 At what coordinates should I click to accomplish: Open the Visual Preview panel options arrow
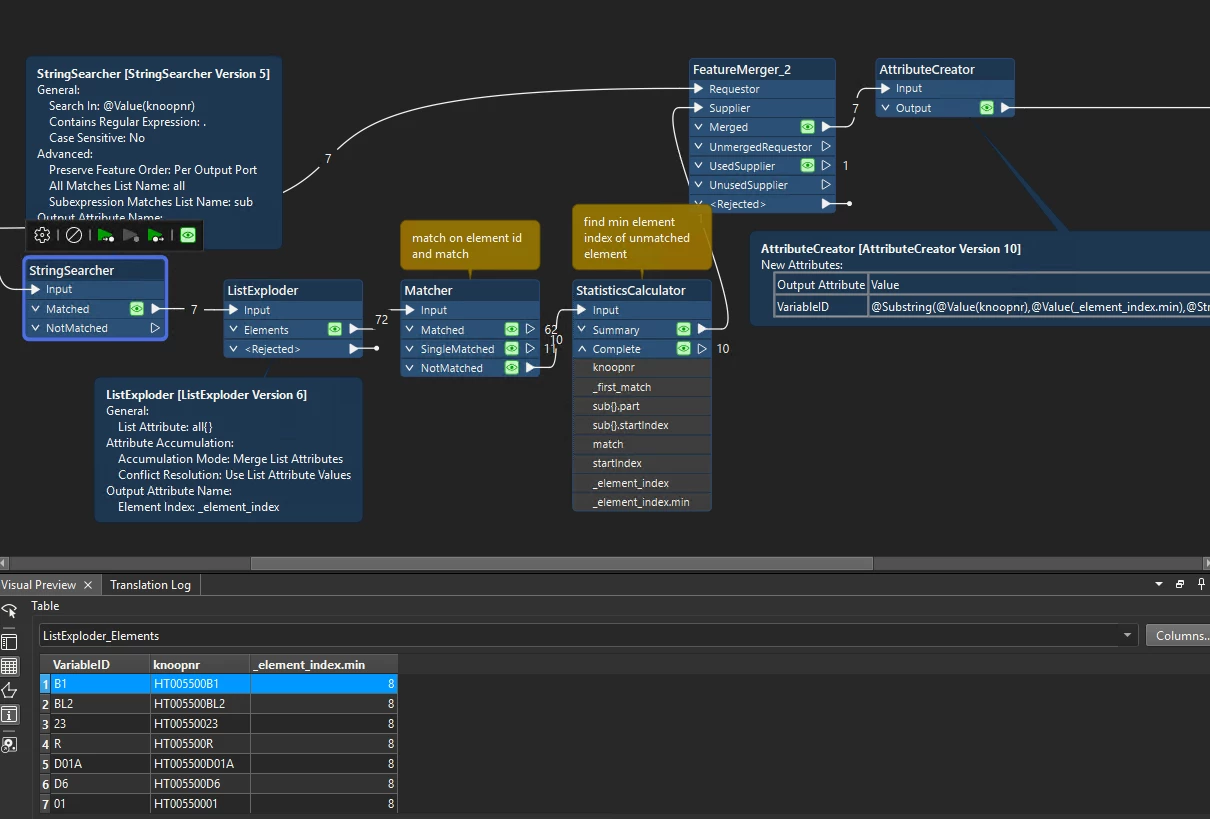(x=1159, y=584)
